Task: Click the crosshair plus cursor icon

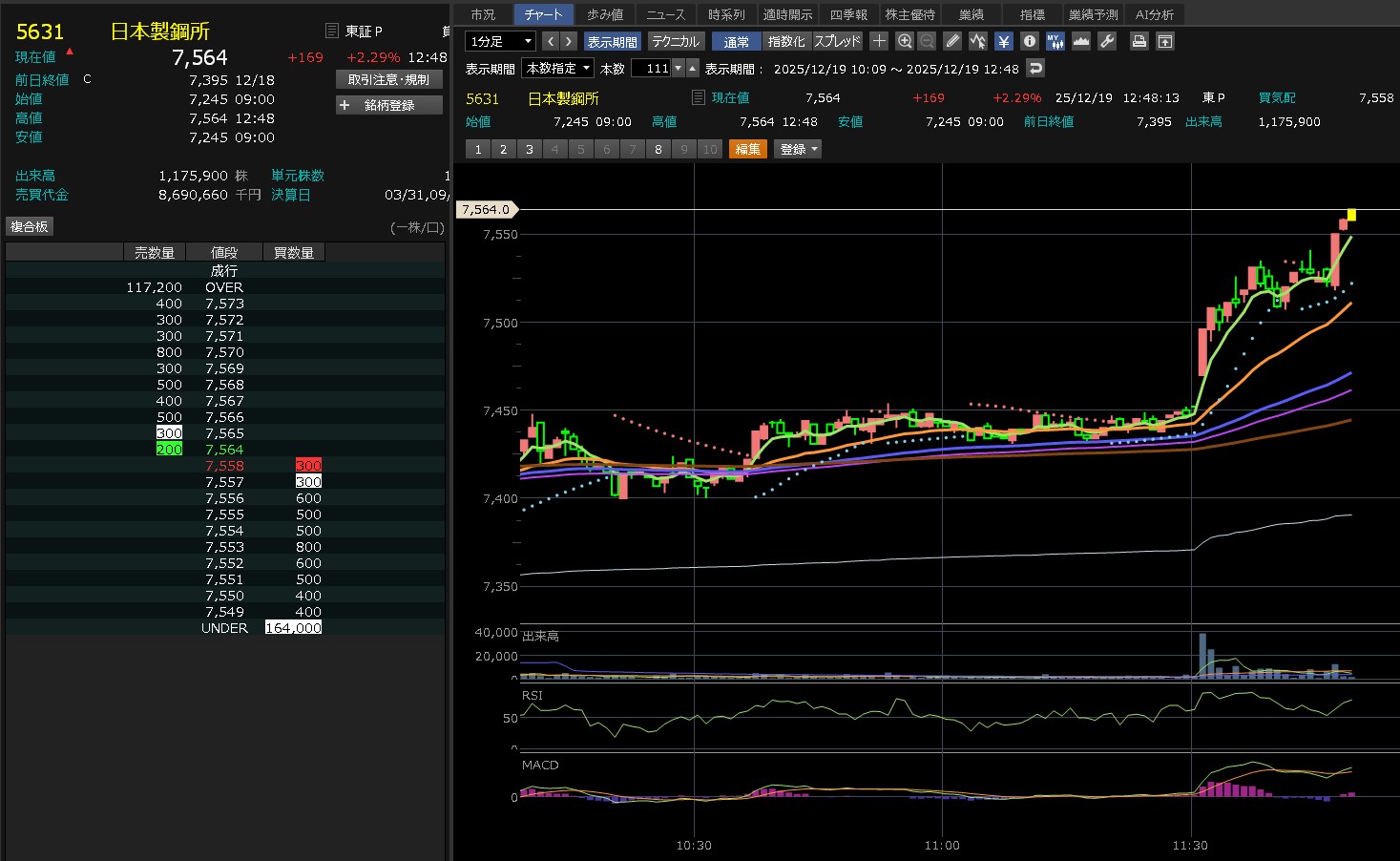Action: click(879, 41)
